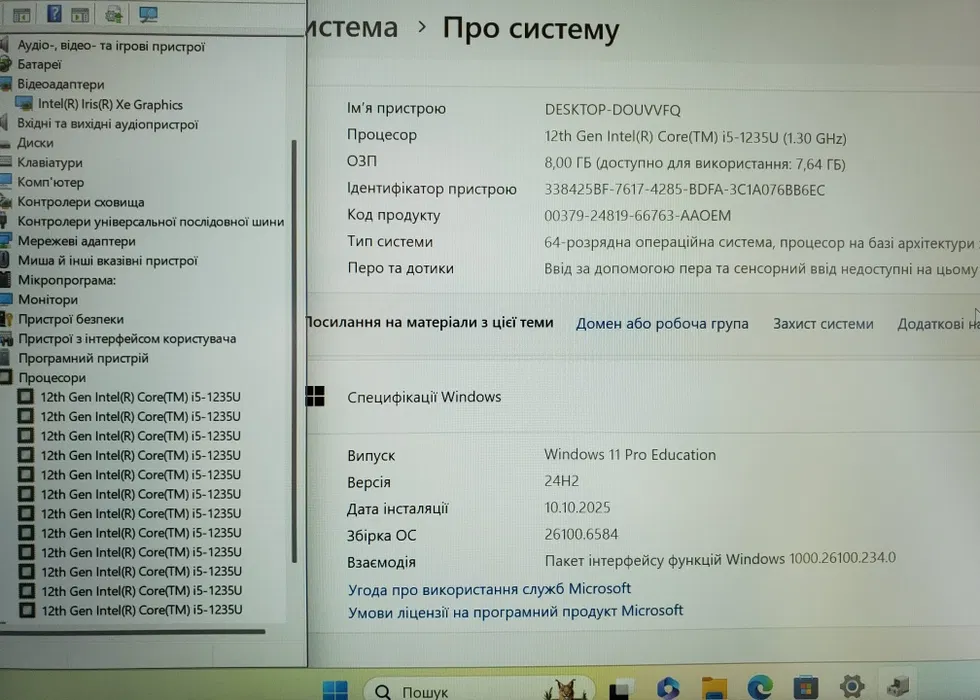Go back to Система via breadcrumb

tap(352, 28)
